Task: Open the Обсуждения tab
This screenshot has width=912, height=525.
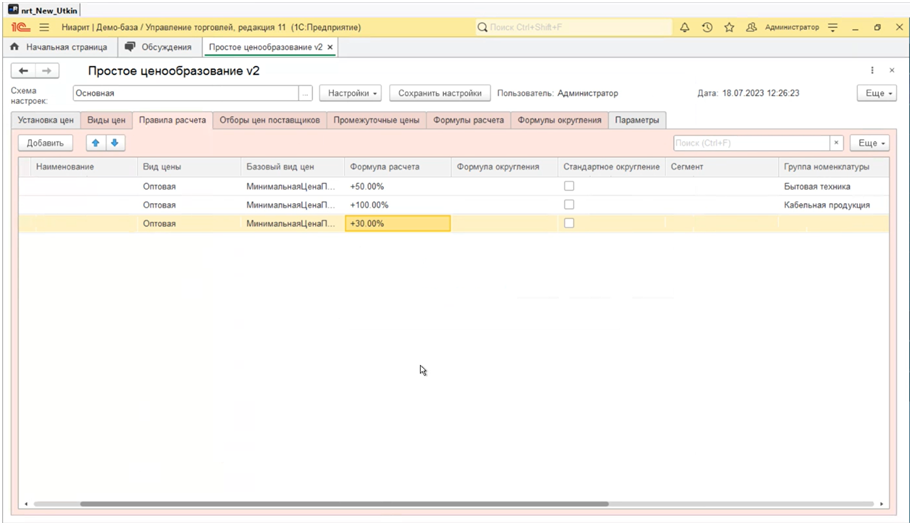Action: (x=160, y=47)
